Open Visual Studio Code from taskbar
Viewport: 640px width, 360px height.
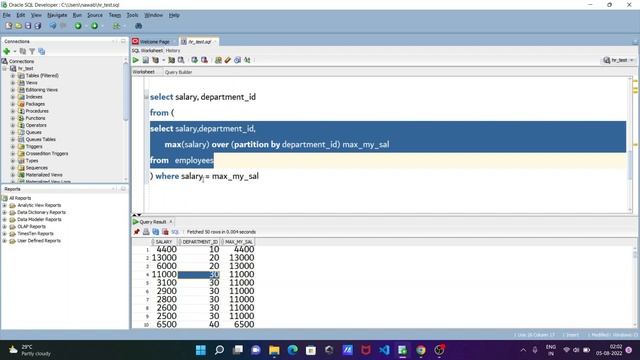pyautogui.click(x=384, y=350)
